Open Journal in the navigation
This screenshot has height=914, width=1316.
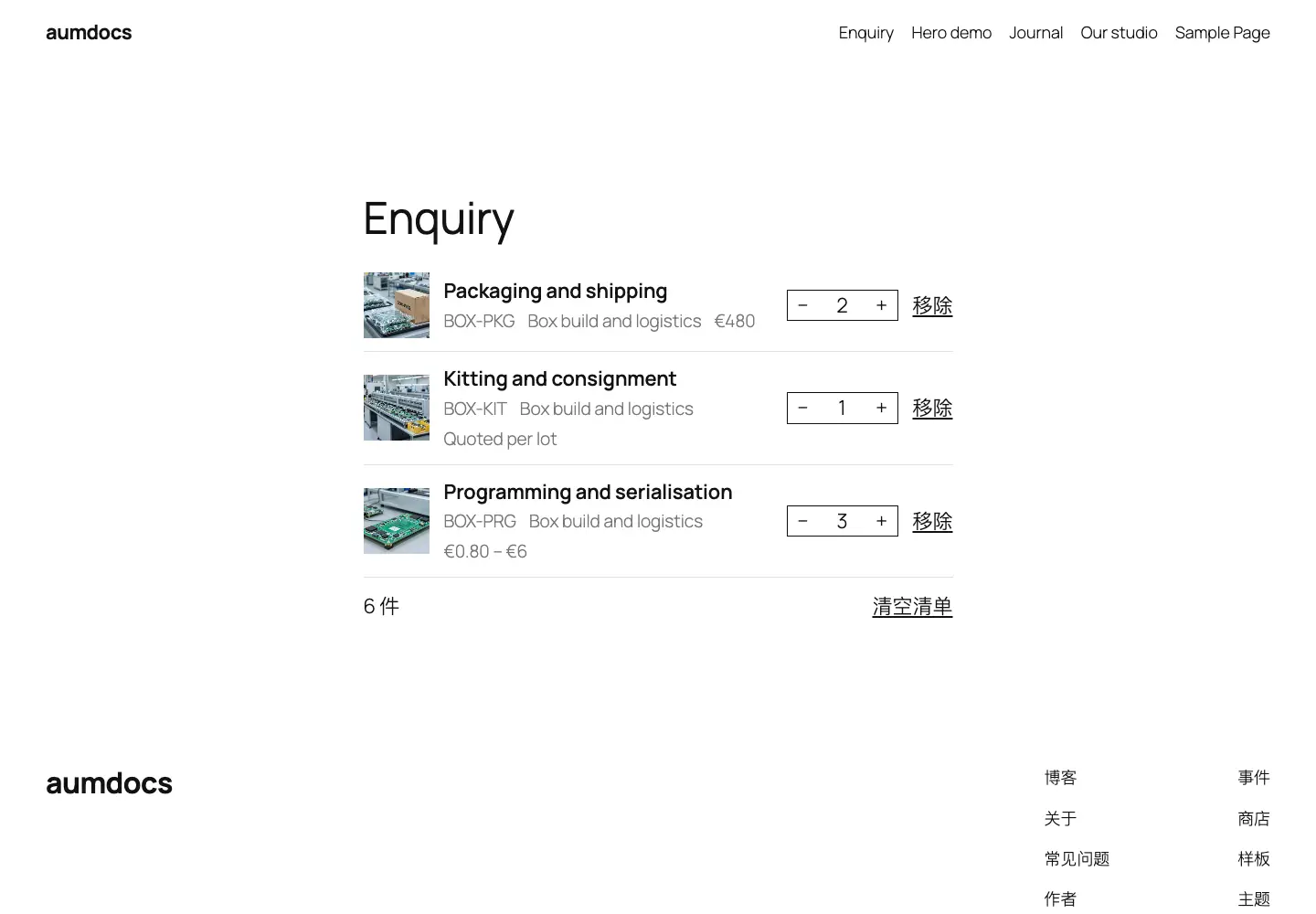(1035, 33)
